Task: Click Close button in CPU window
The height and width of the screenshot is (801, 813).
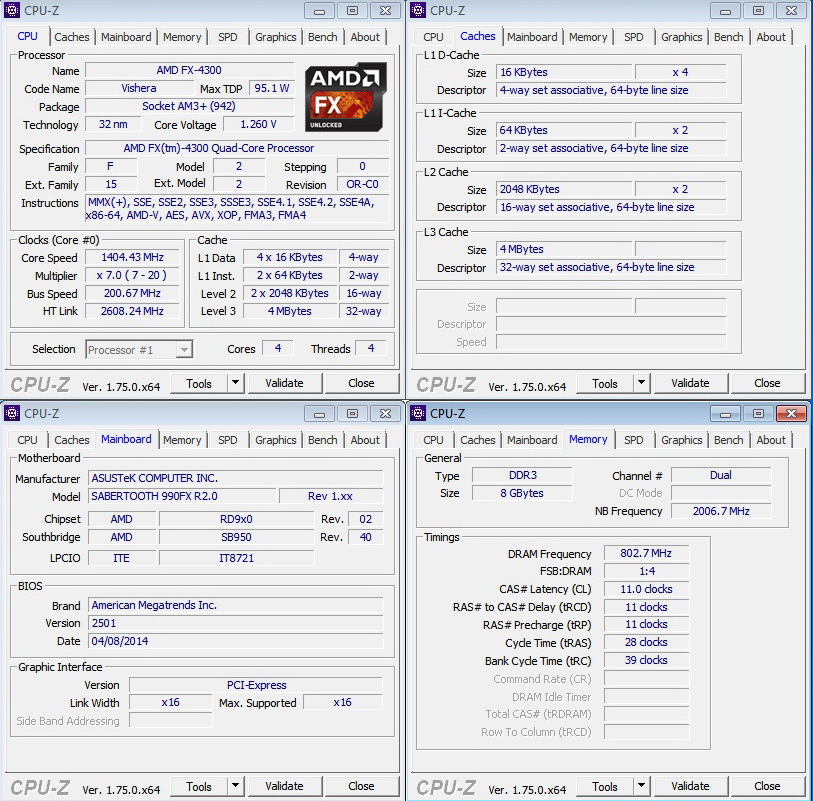Action: tap(361, 383)
